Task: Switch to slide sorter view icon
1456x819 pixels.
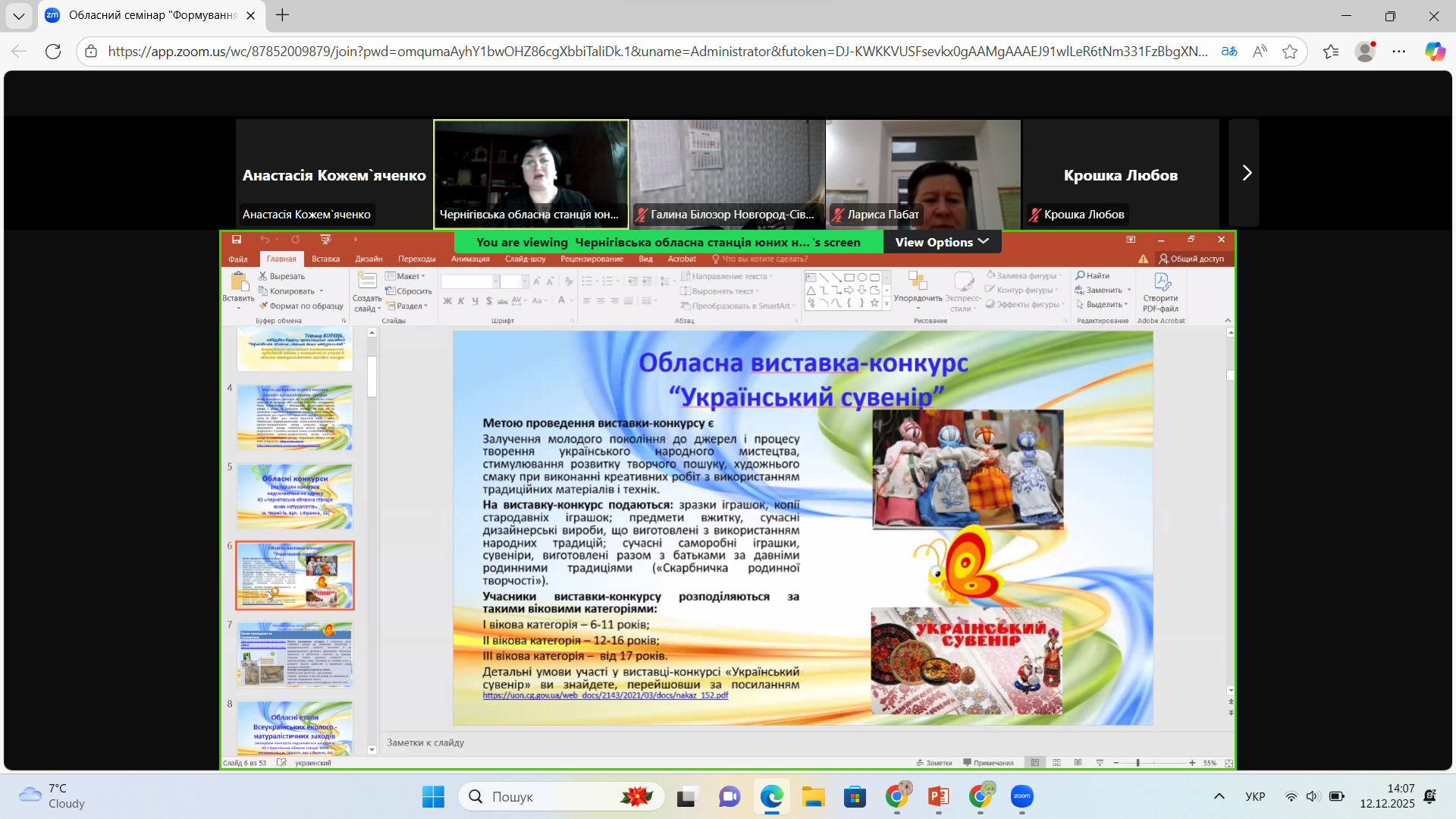Action: pyautogui.click(x=1056, y=763)
